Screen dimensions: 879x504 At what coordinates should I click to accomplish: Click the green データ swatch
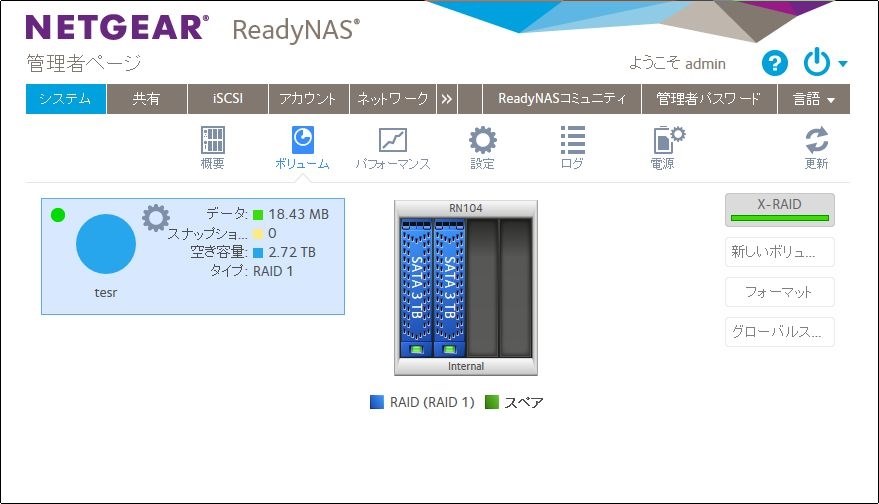click(258, 215)
